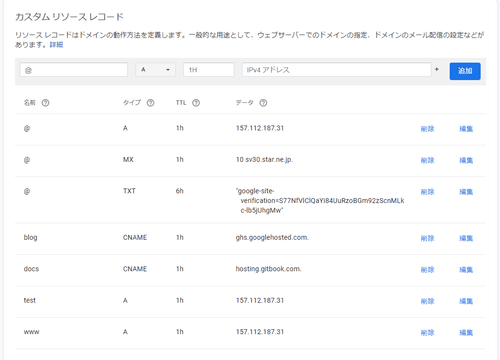Delete the docs CNAME record
The height and width of the screenshot is (360, 500).
tap(427, 270)
